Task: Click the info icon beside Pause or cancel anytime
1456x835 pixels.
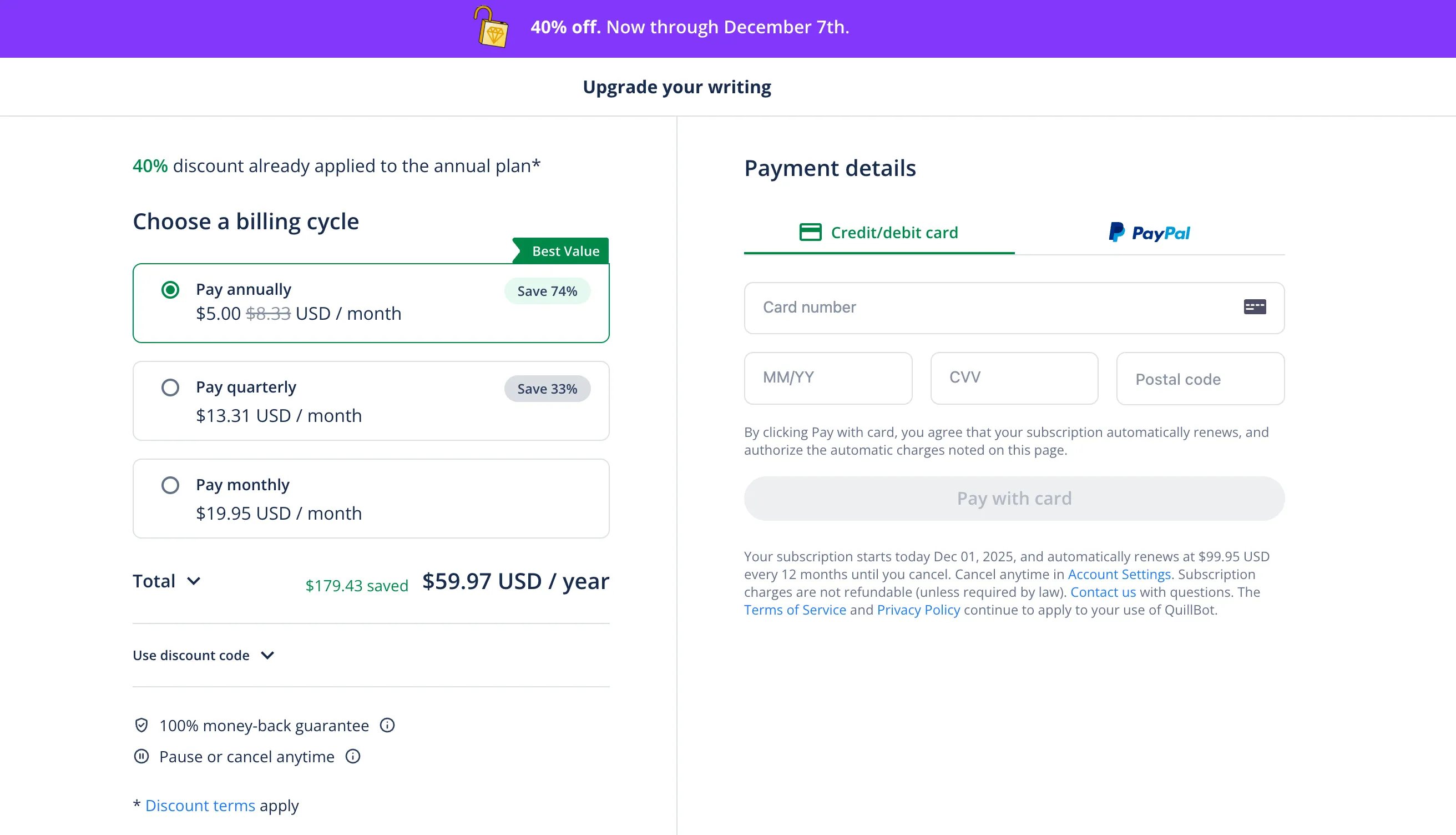Action: [x=353, y=756]
